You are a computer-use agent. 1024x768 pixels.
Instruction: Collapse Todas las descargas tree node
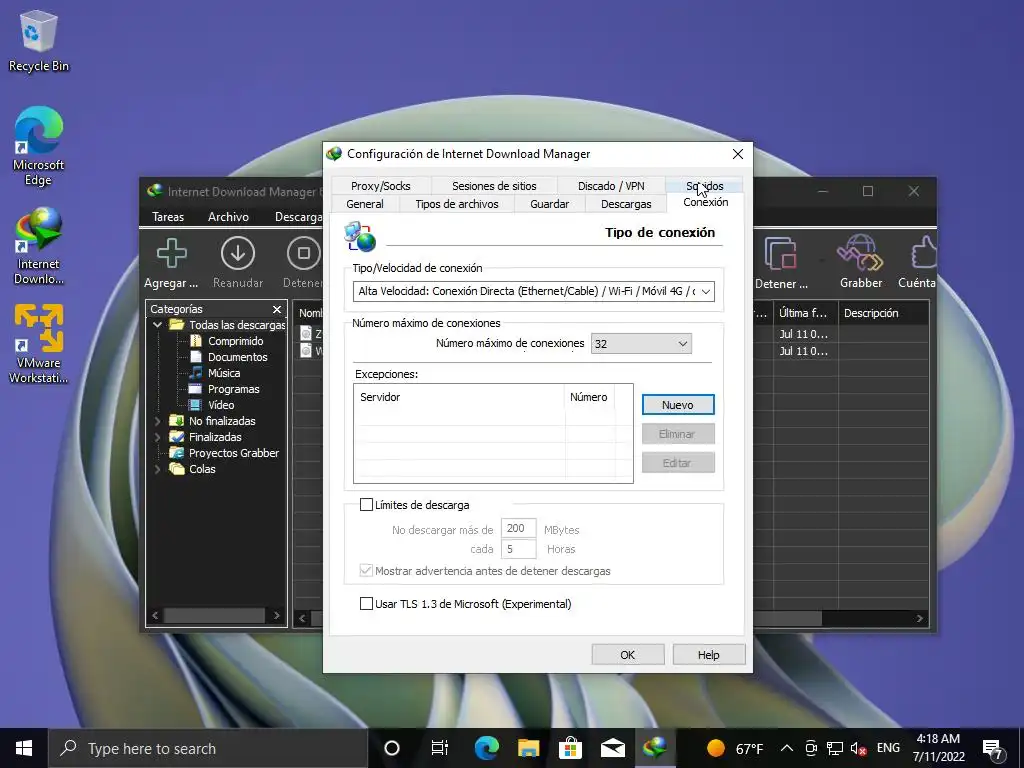pyautogui.click(x=157, y=325)
